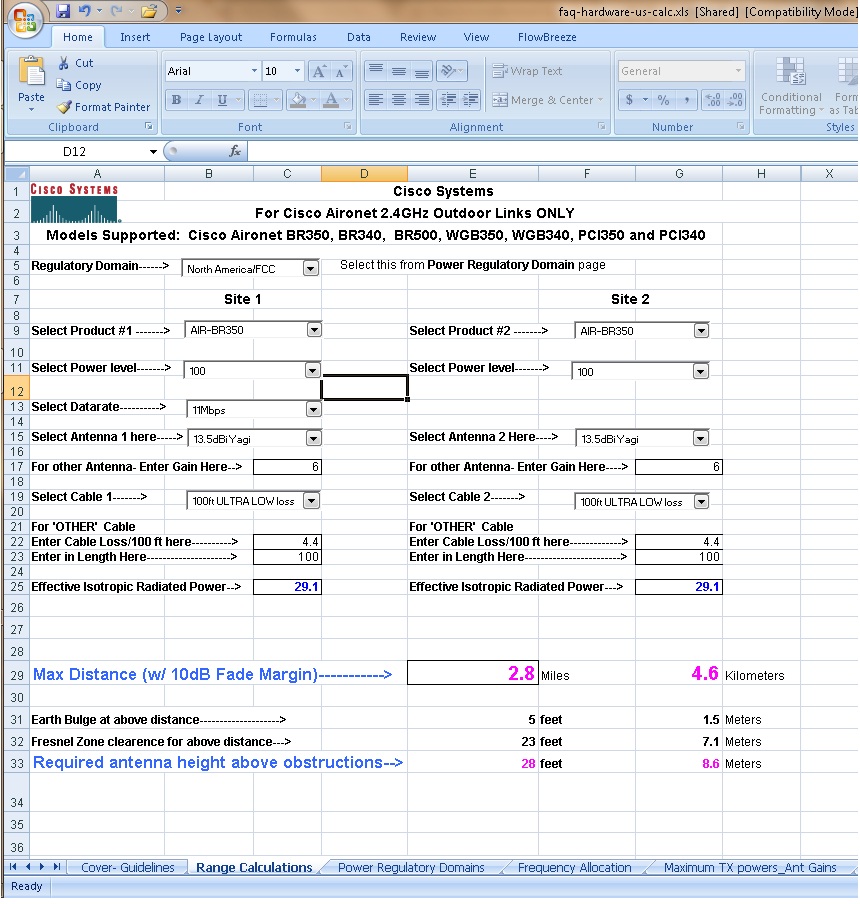Open Conditional Formatting menu
Image resolution: width=860 pixels, height=904 pixels.
point(791,86)
